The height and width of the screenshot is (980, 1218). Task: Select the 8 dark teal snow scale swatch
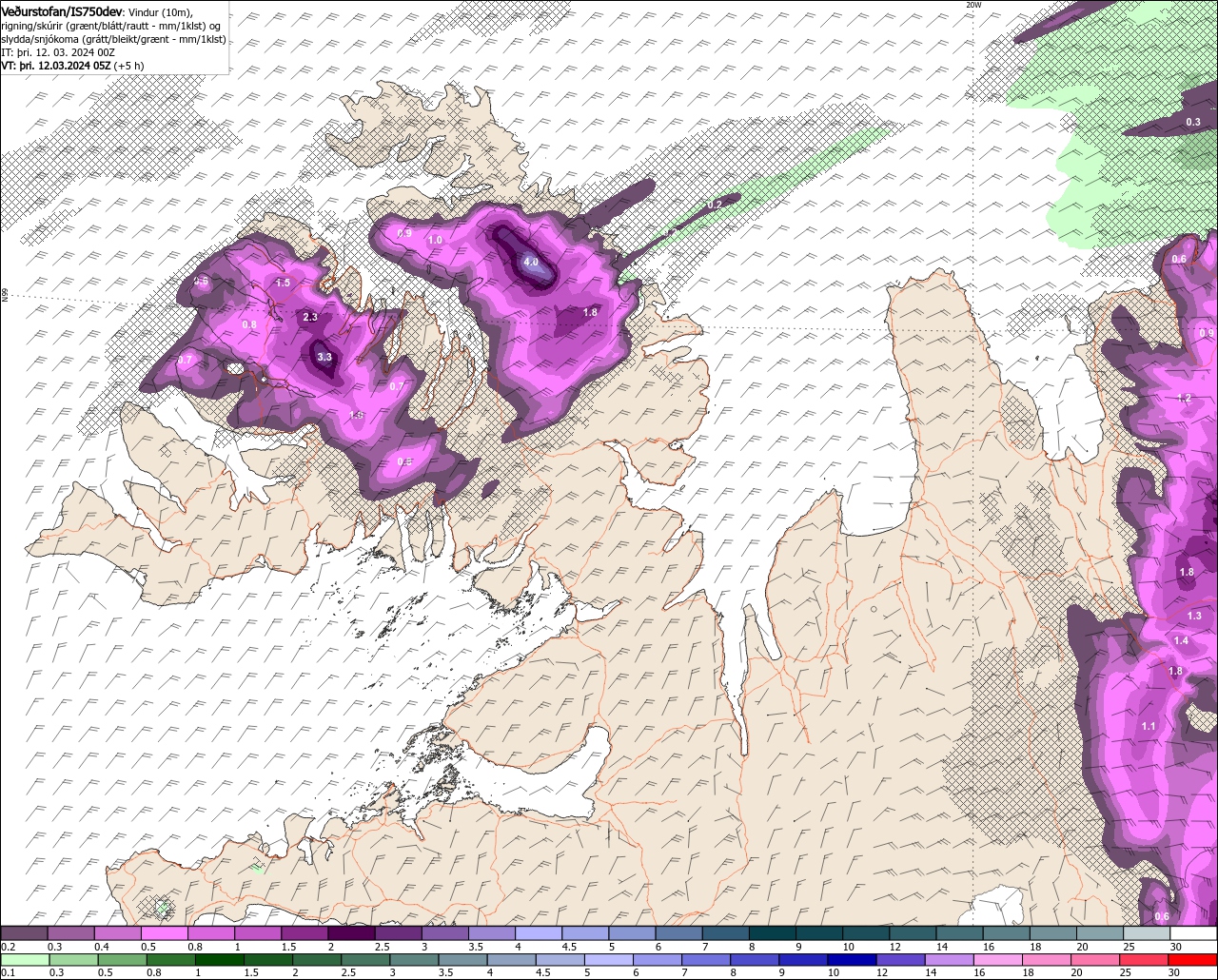tap(773, 933)
